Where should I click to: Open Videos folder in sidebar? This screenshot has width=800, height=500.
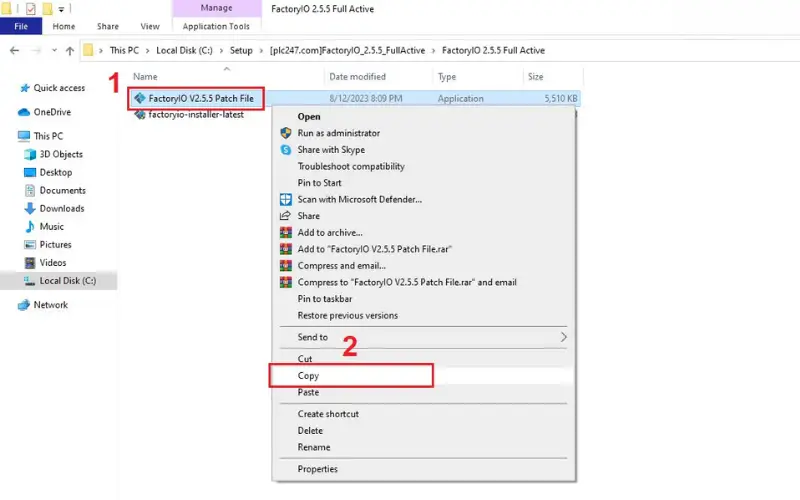(53, 263)
